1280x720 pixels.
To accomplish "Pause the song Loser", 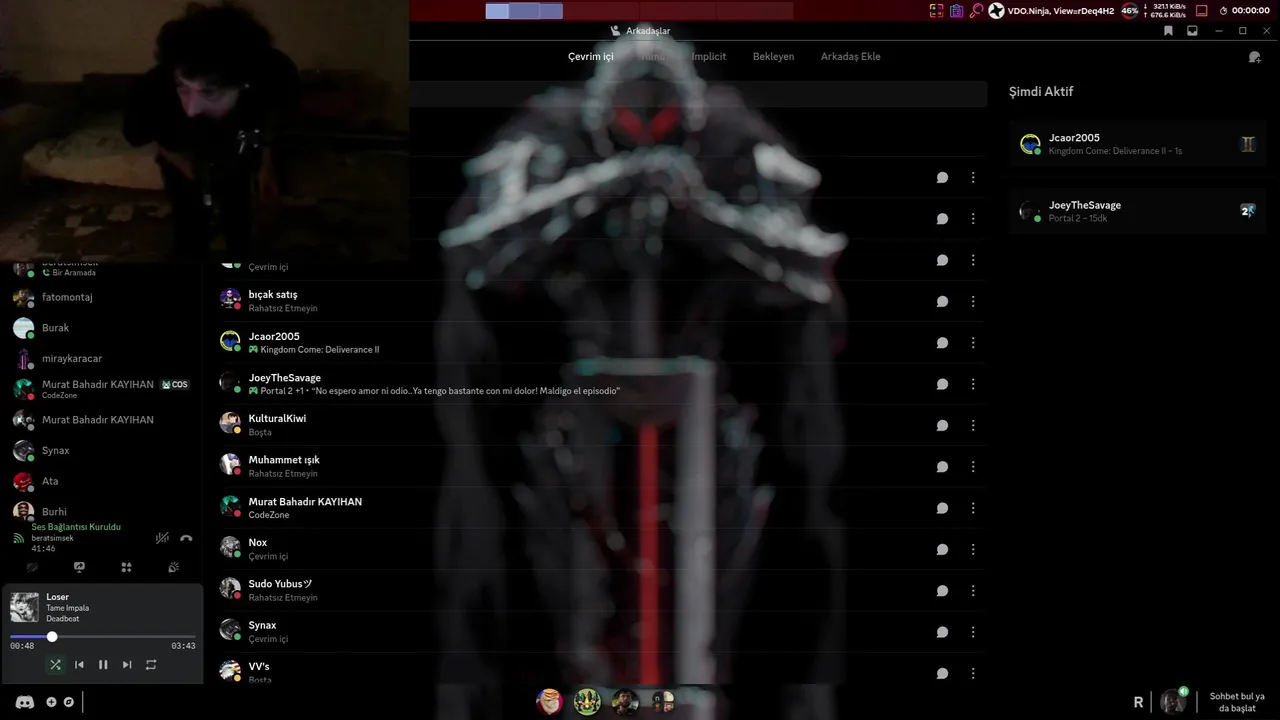I will click(x=103, y=665).
